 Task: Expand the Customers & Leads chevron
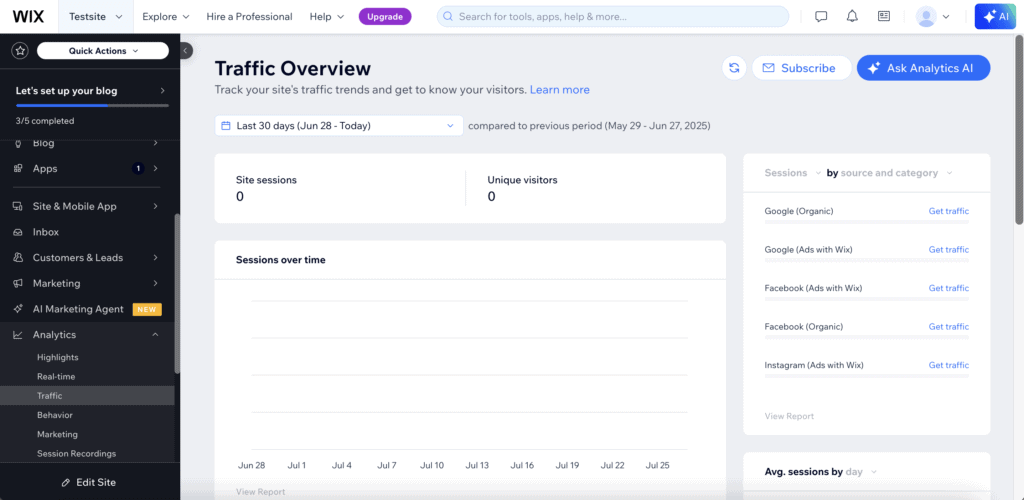[155, 257]
